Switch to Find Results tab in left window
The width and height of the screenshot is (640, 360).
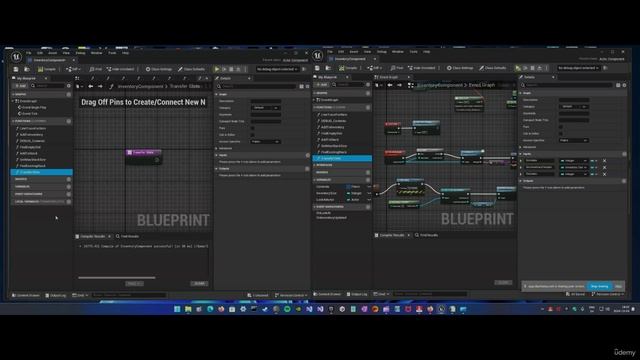tap(127, 236)
